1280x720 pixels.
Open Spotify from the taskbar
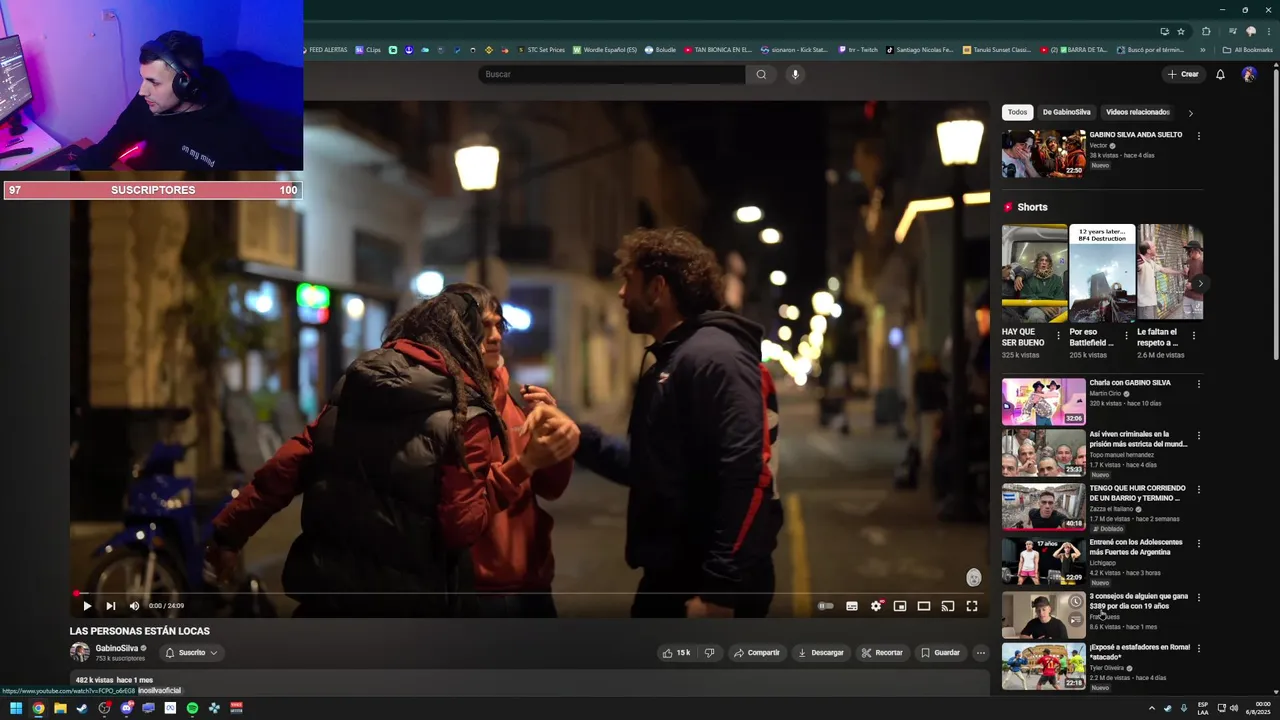pos(192,708)
